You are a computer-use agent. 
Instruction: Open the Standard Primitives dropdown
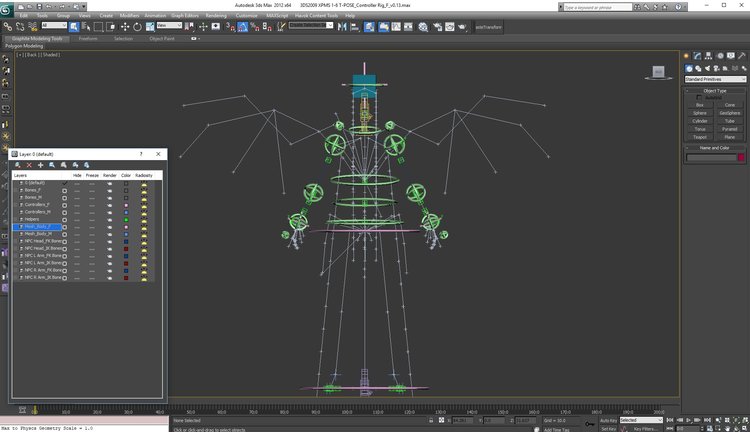click(x=715, y=79)
